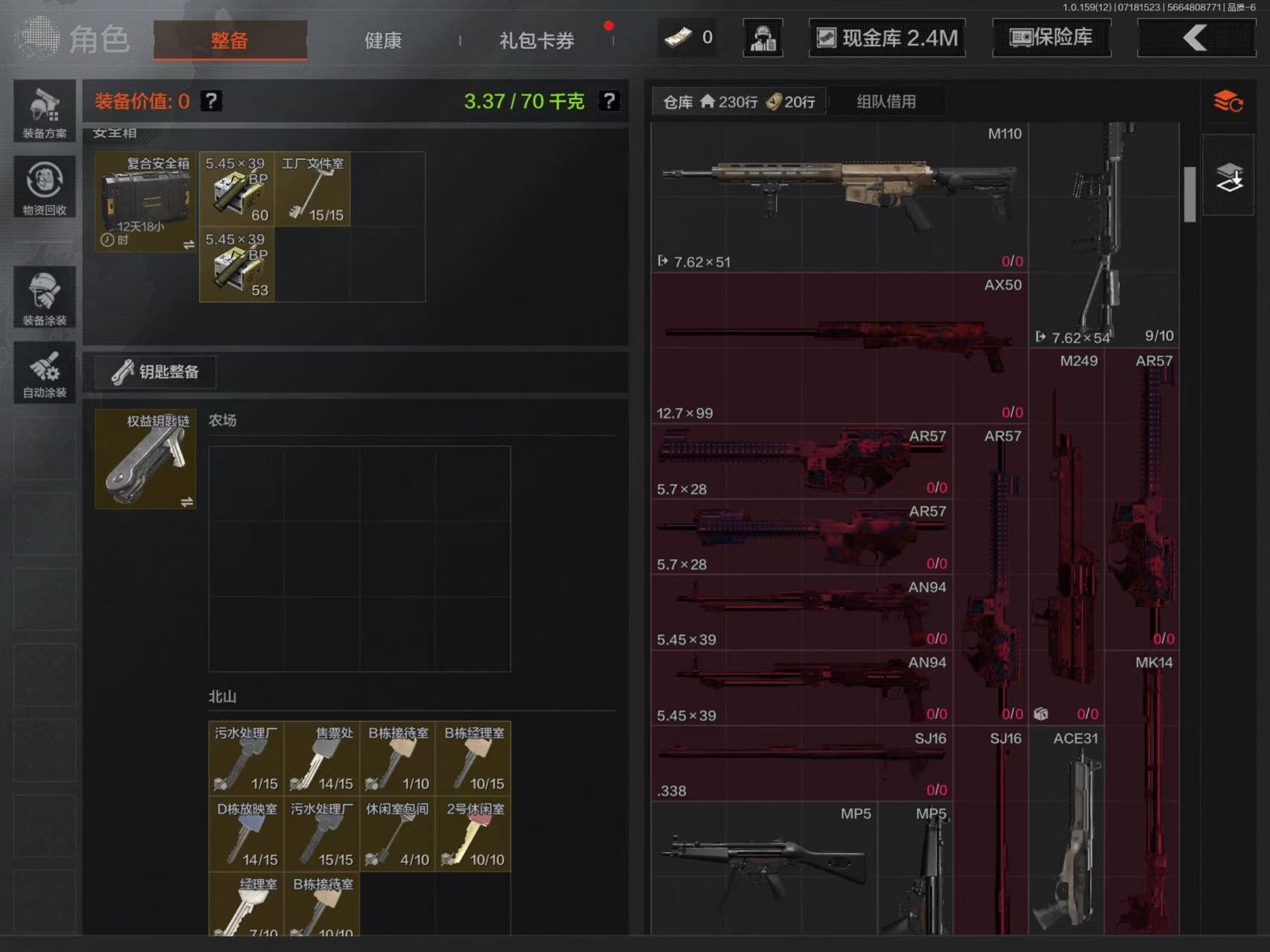
Task: Click the warehouse list scrollbar thumb
Action: (x=1190, y=193)
